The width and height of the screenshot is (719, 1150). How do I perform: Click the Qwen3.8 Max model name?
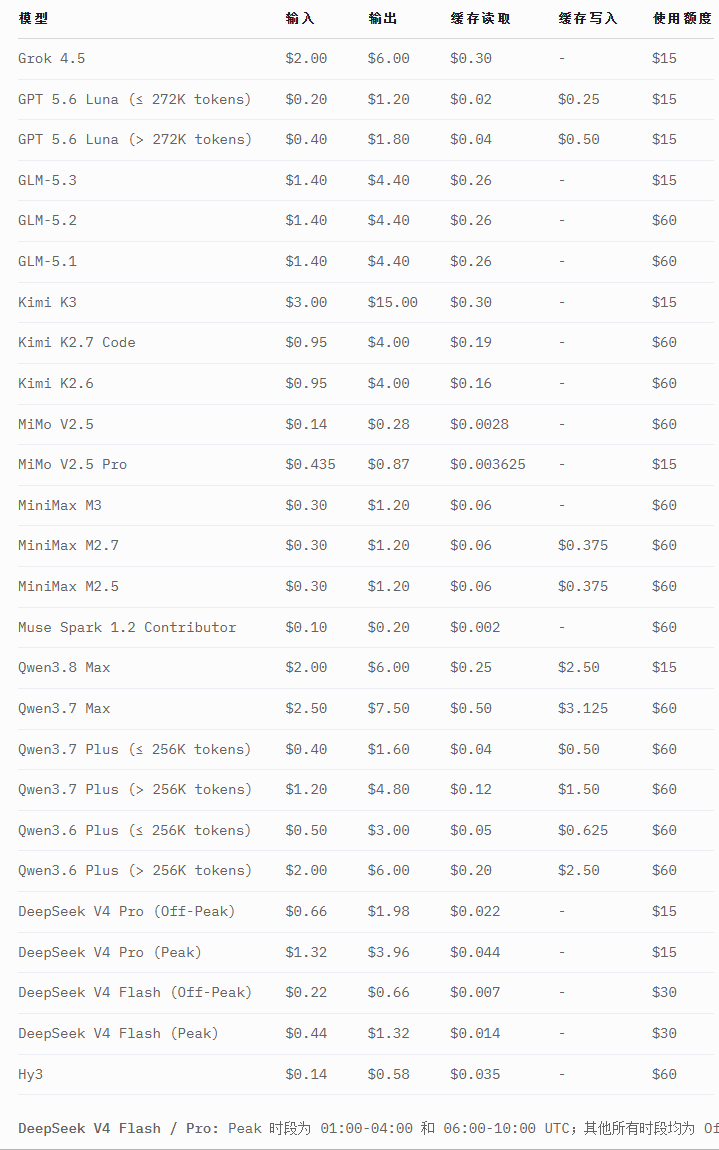point(64,667)
